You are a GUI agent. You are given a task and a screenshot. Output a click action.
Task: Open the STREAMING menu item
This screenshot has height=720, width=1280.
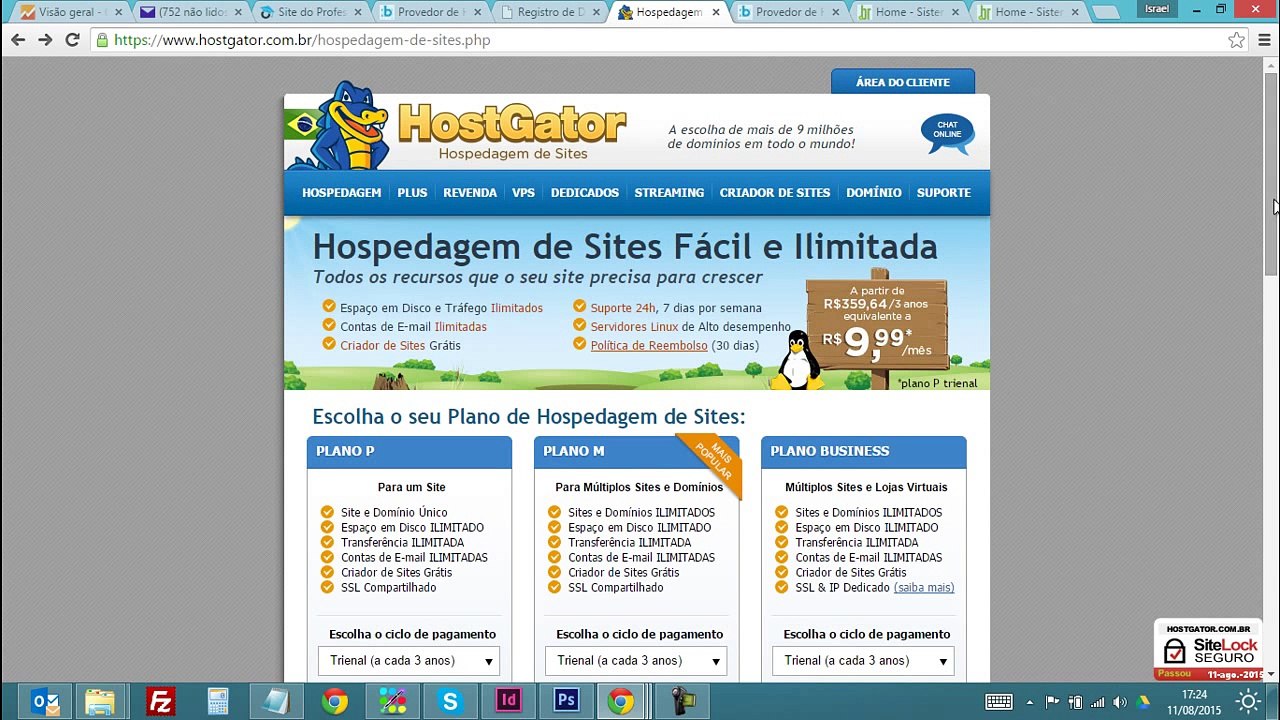point(669,193)
